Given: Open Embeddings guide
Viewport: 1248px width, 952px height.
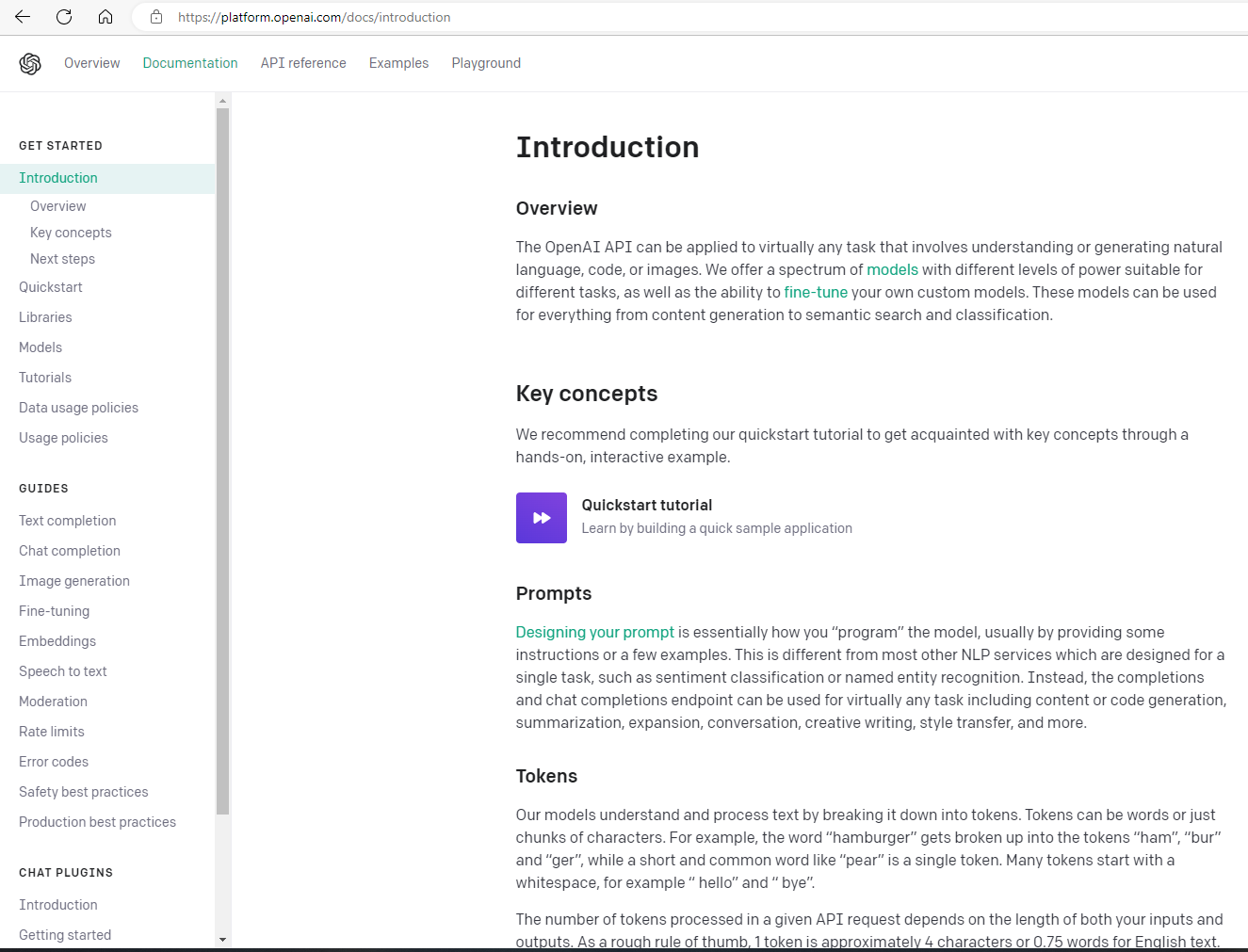Looking at the screenshot, I should [57, 641].
